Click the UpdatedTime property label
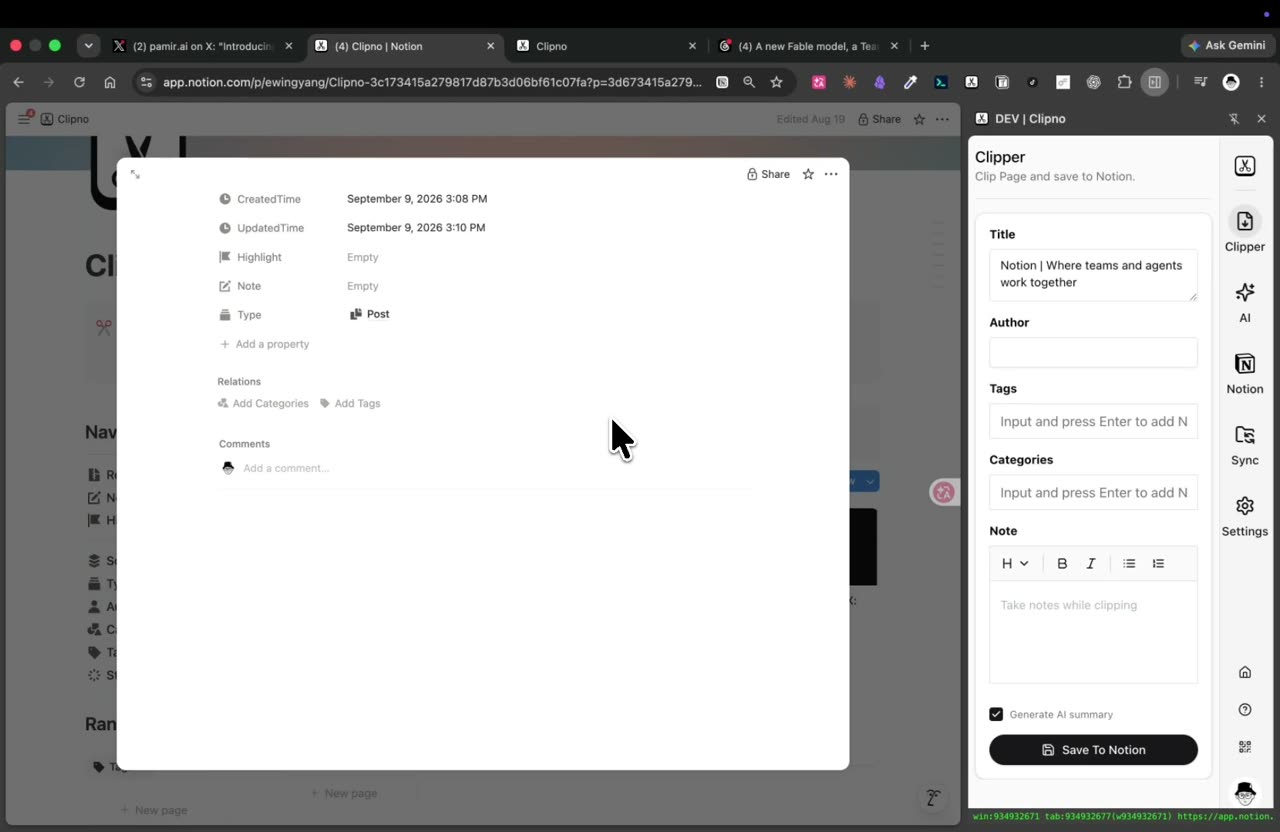Image resolution: width=1280 pixels, height=832 pixels. click(270, 228)
